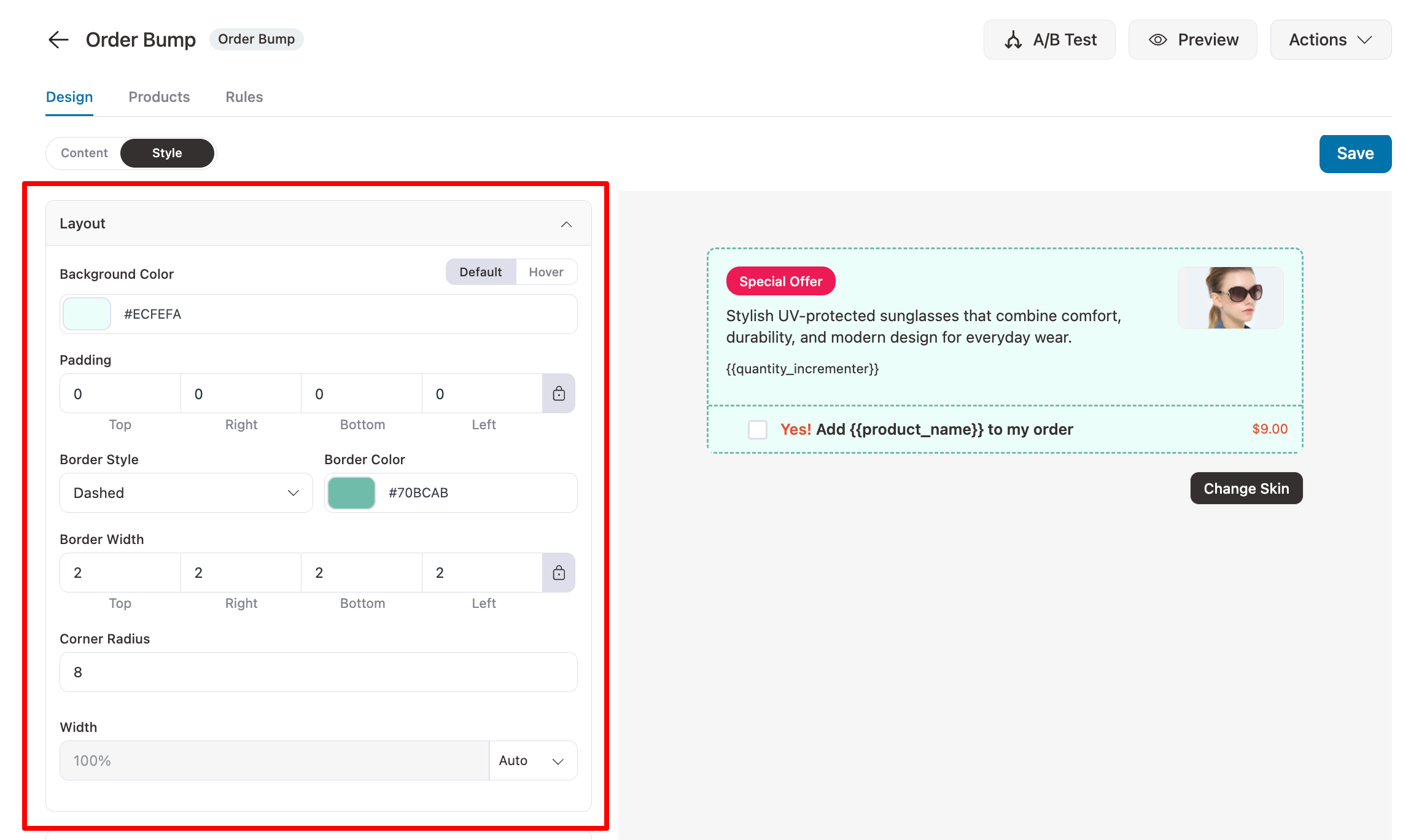Open the Border Style dropdown
The width and height of the screenshot is (1411, 840).
186,493
